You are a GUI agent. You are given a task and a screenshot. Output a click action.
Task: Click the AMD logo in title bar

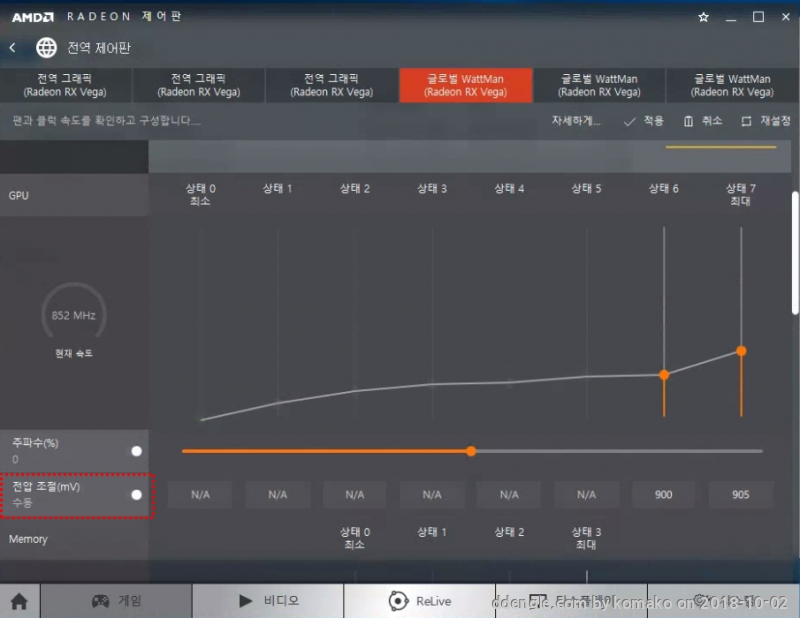coord(33,17)
